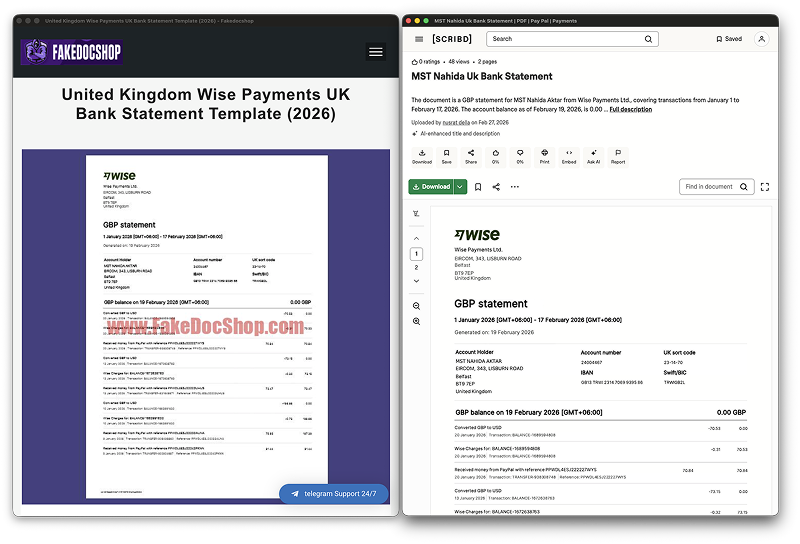
Task: Click the Report flag tile
Action: click(618, 156)
